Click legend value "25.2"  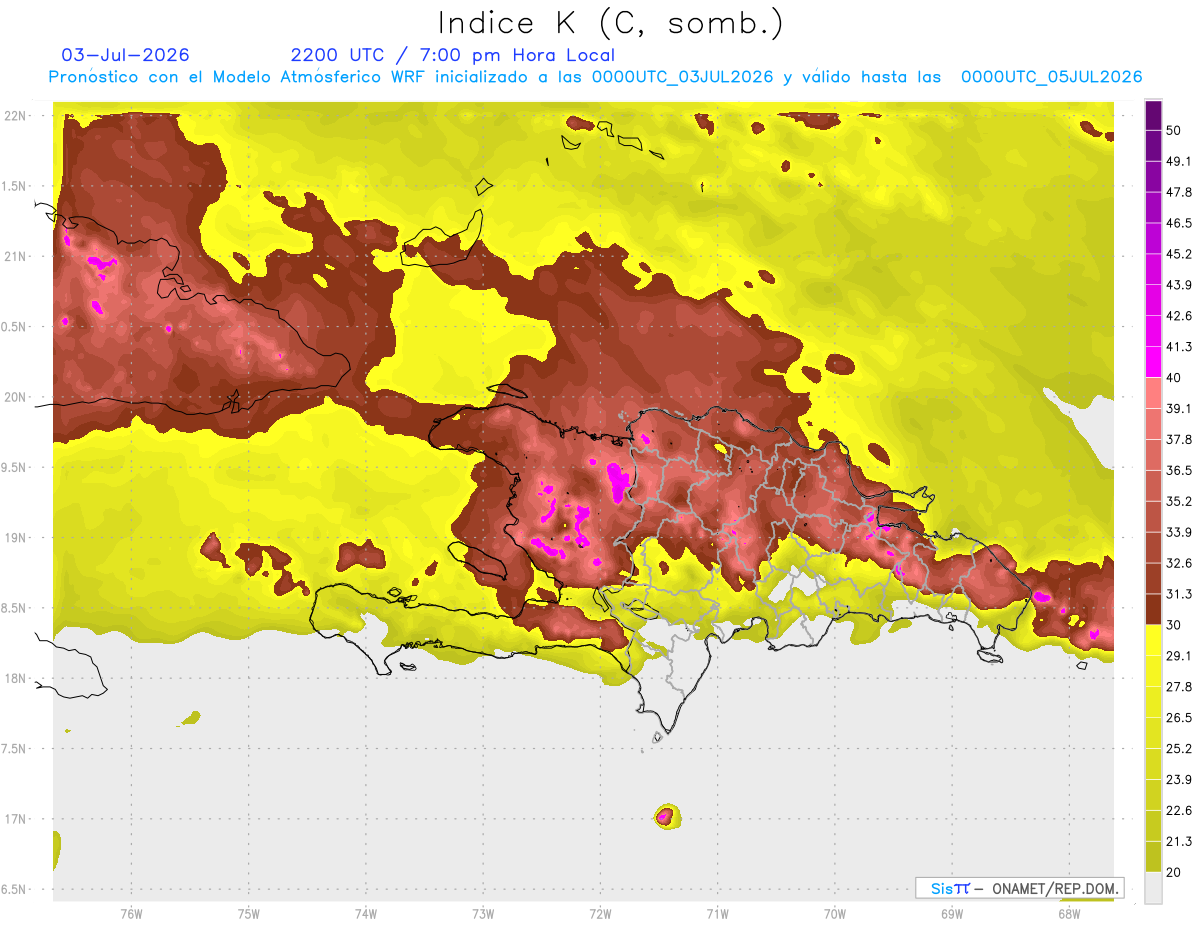(x=1178, y=749)
